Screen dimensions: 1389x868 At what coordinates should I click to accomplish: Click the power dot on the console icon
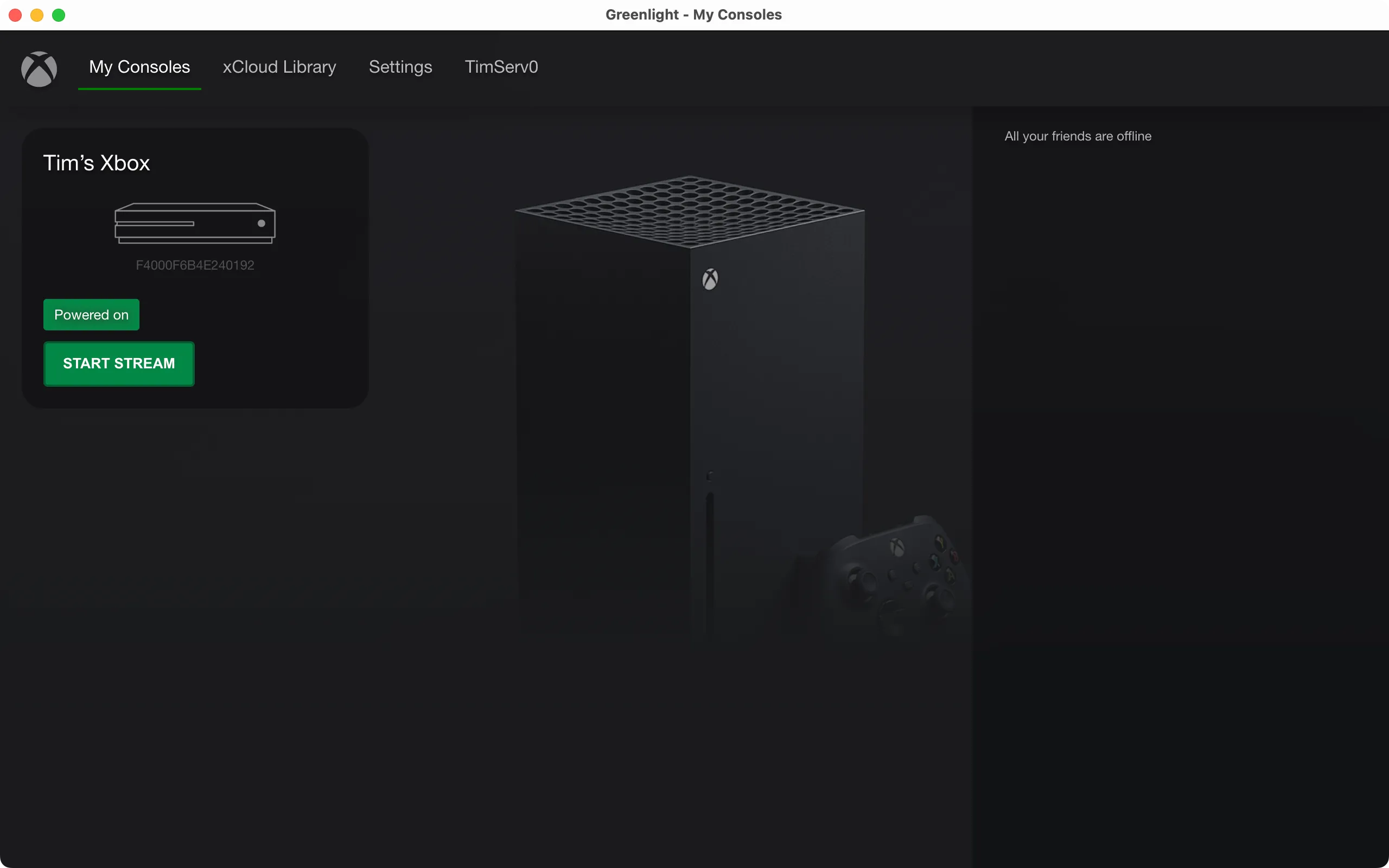[261, 224]
